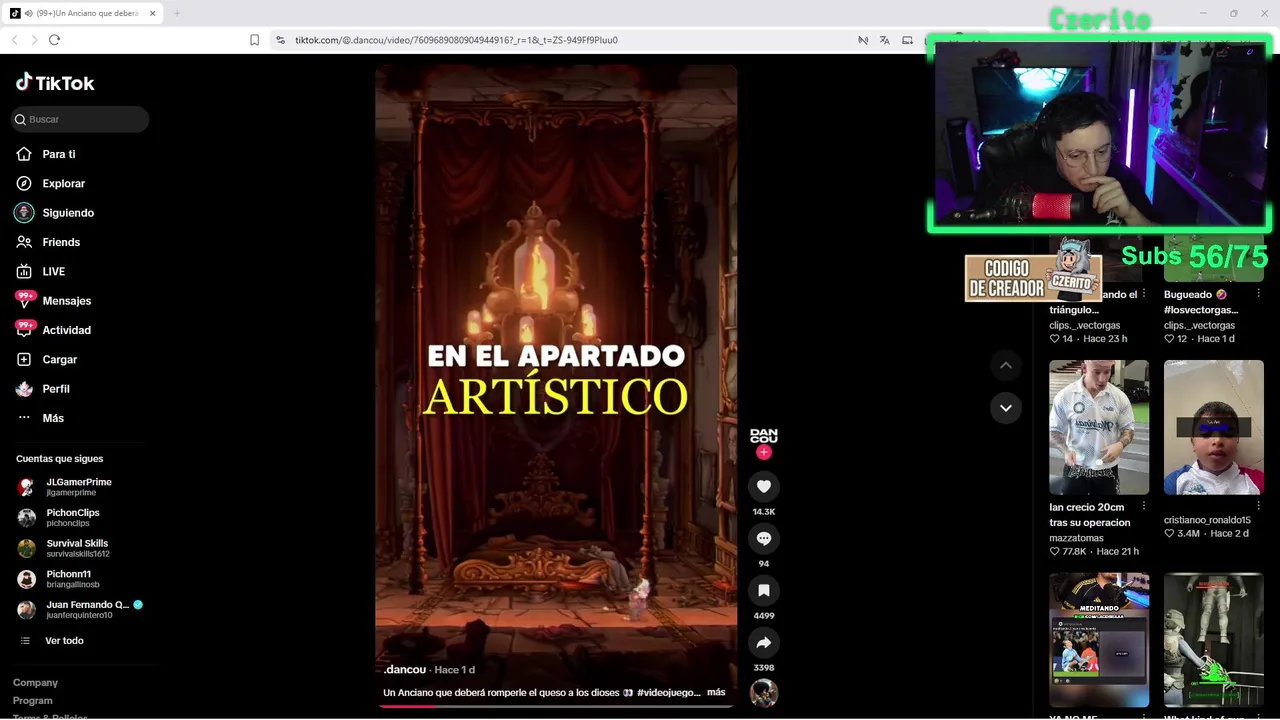
Task: Go to previous video with up arrow
Action: 1006,366
